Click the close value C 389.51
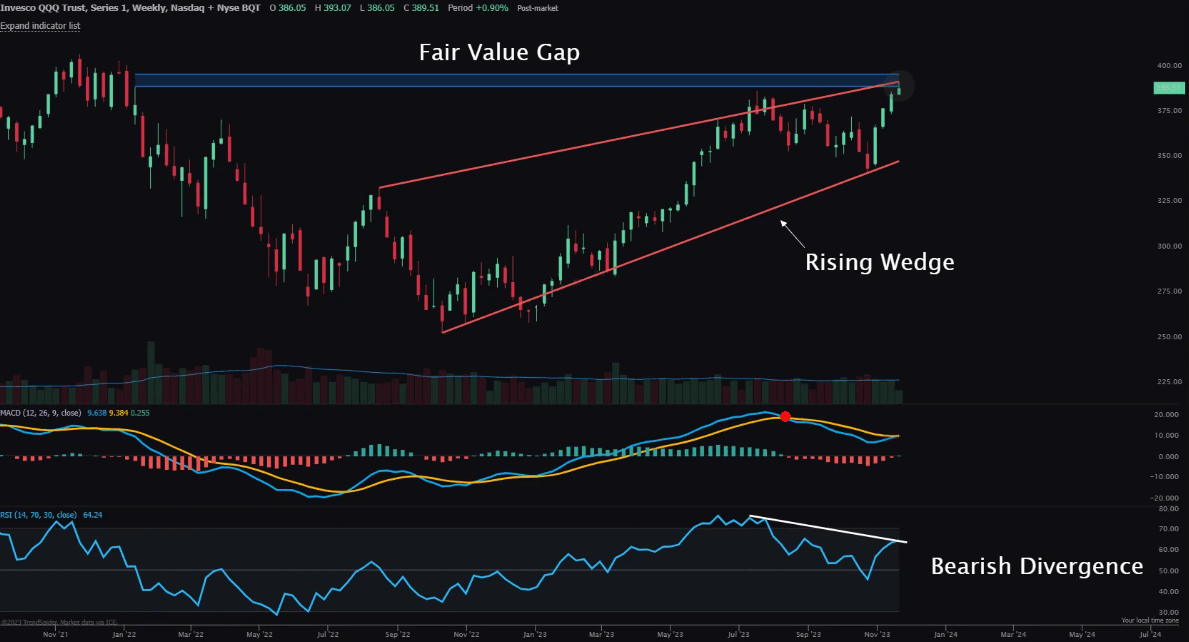The width and height of the screenshot is (1189, 642). coord(421,8)
